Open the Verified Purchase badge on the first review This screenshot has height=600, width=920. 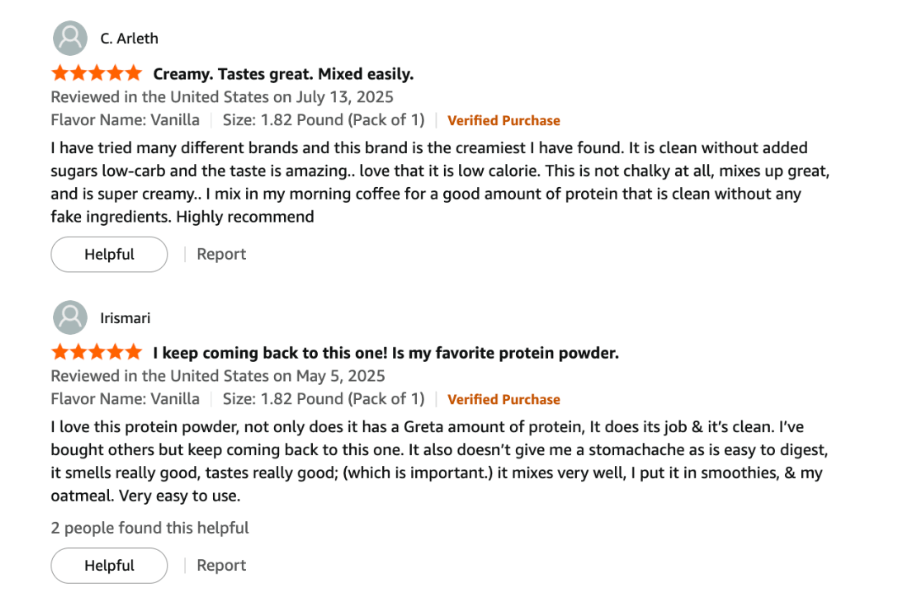coord(504,119)
